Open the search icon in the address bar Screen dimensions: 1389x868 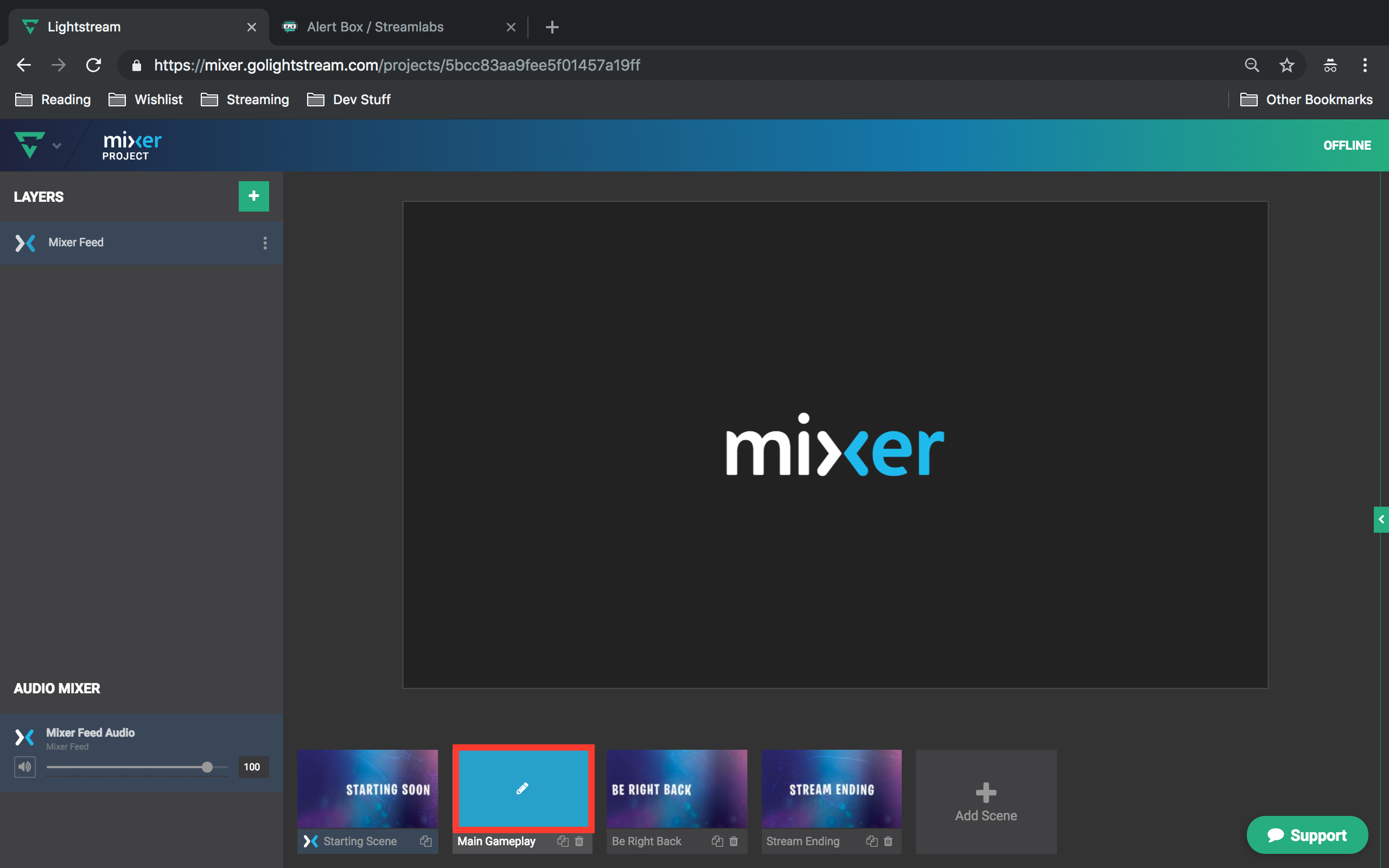point(1252,65)
